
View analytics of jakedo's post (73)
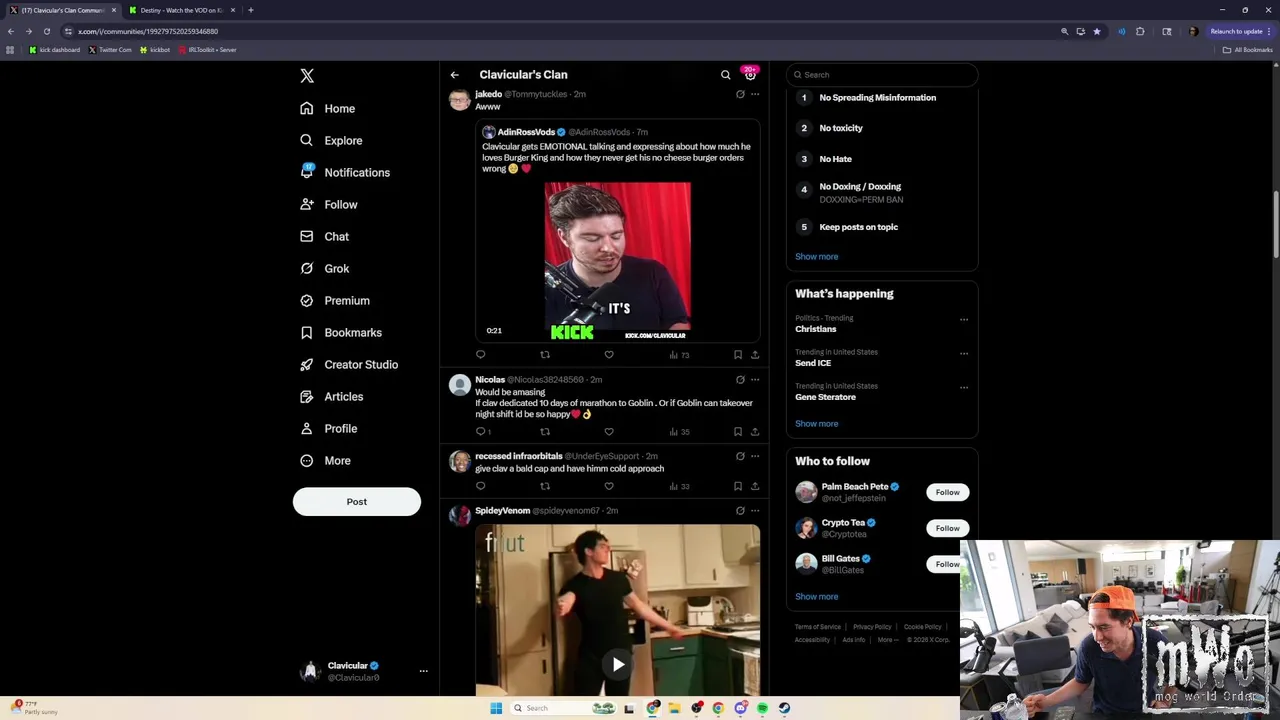pos(680,354)
